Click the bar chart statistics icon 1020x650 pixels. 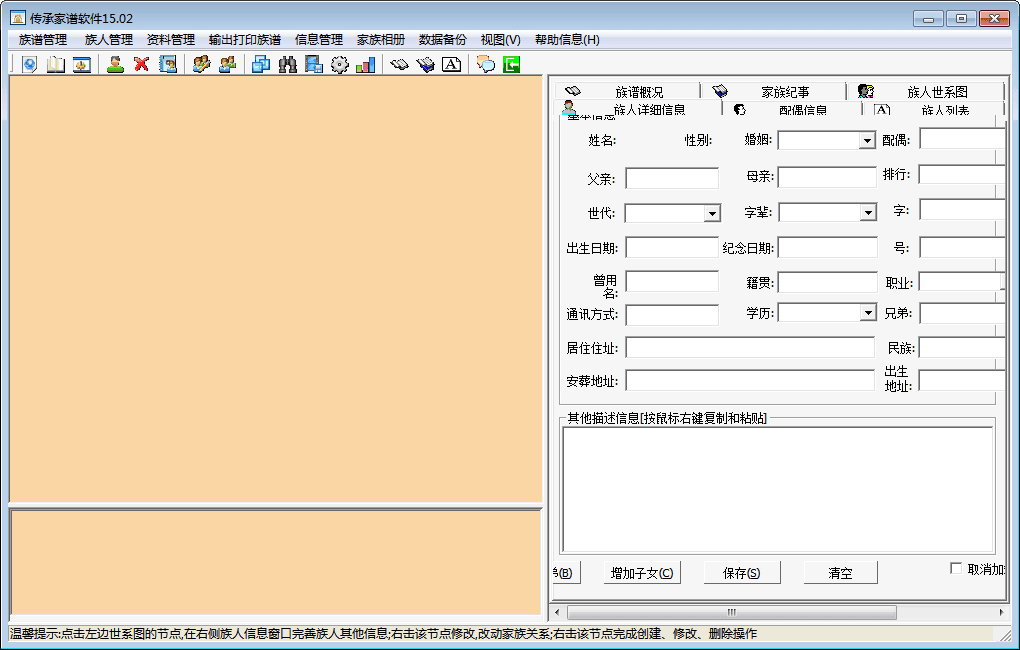point(366,64)
